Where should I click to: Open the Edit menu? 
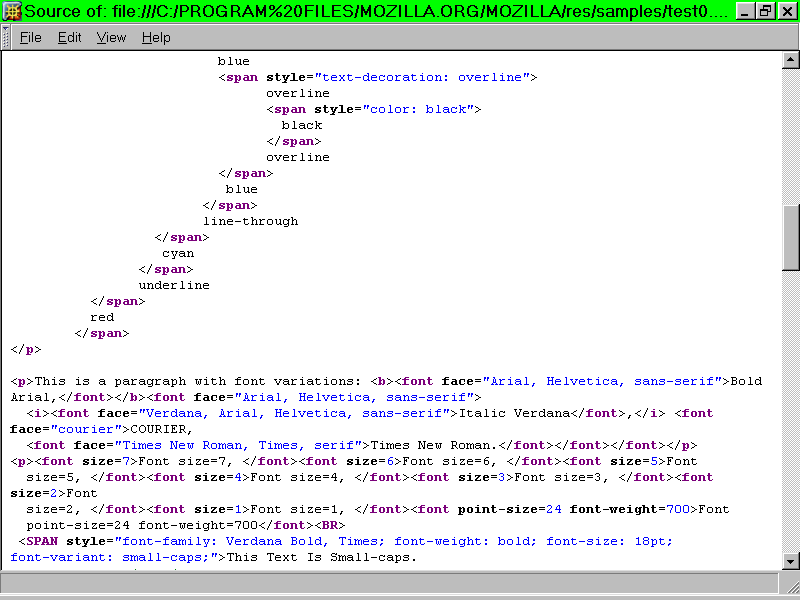click(69, 37)
